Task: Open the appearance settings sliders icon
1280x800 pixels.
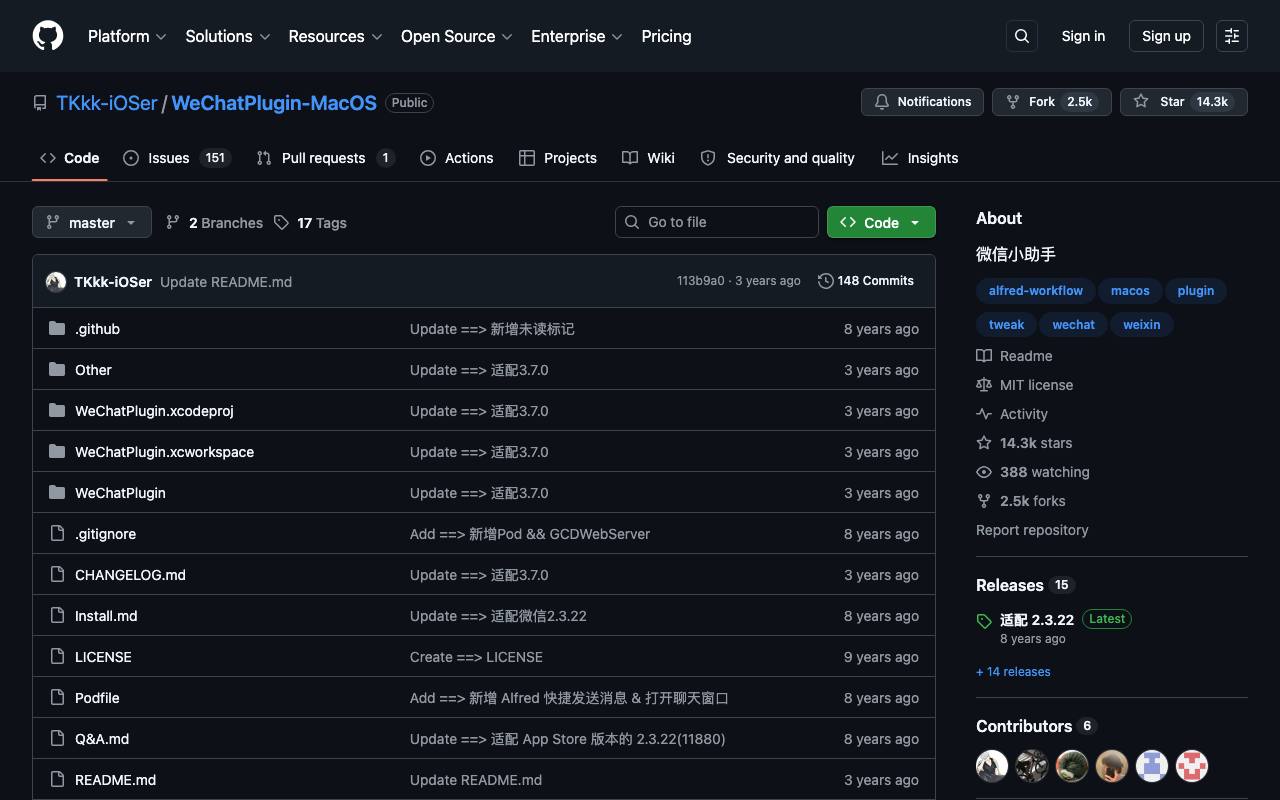Action: click(x=1232, y=36)
